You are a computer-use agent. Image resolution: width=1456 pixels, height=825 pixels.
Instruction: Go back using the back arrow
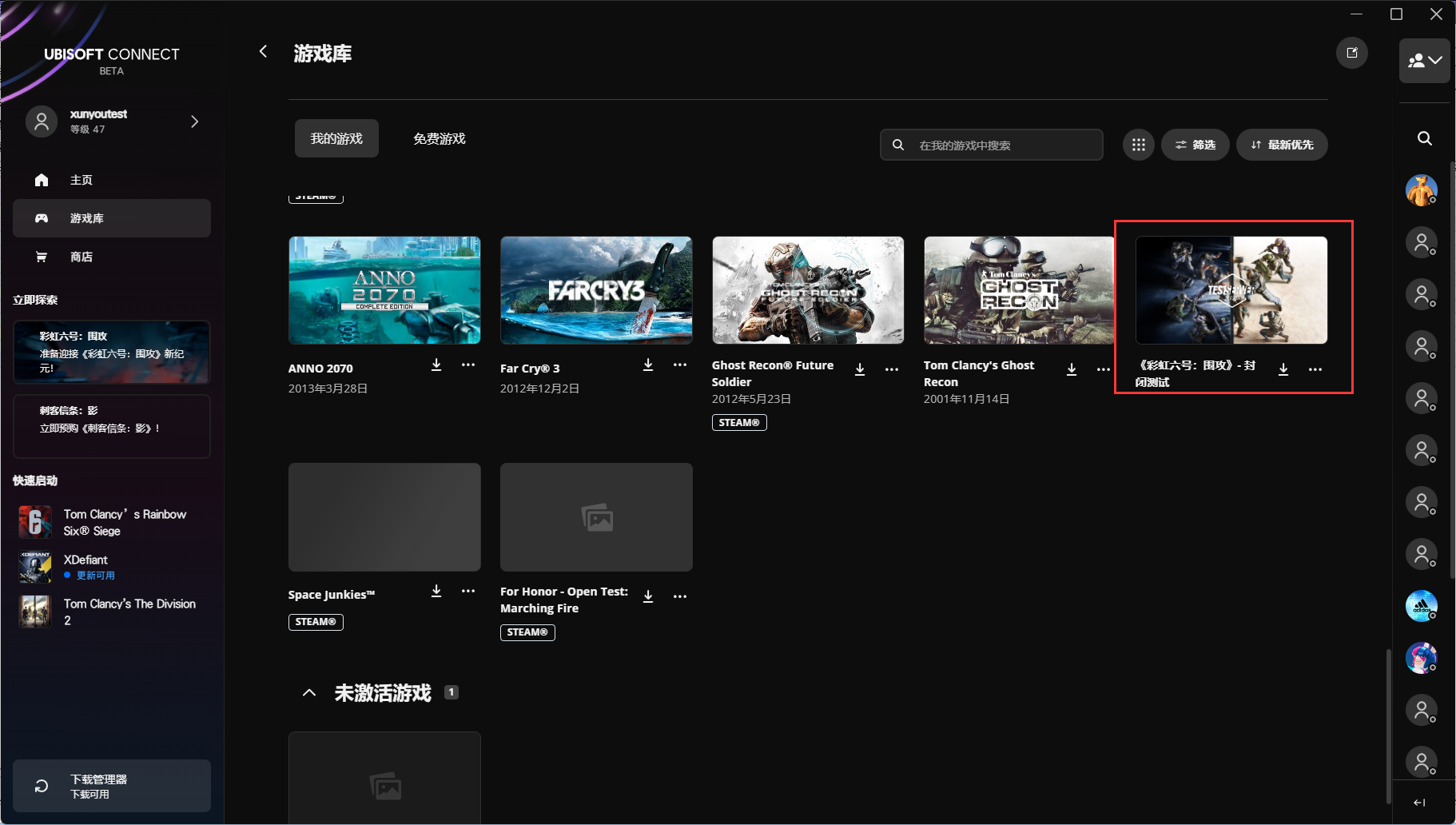(263, 52)
